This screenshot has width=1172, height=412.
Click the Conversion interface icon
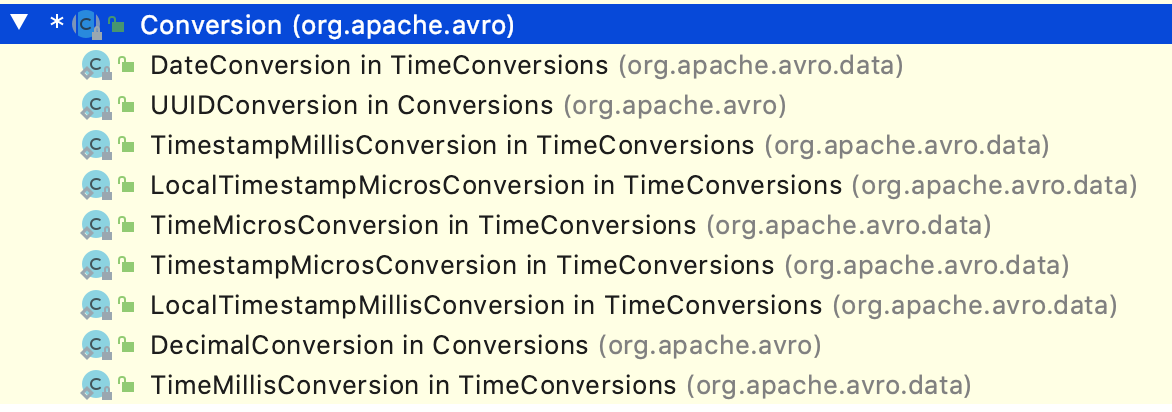coord(87,25)
